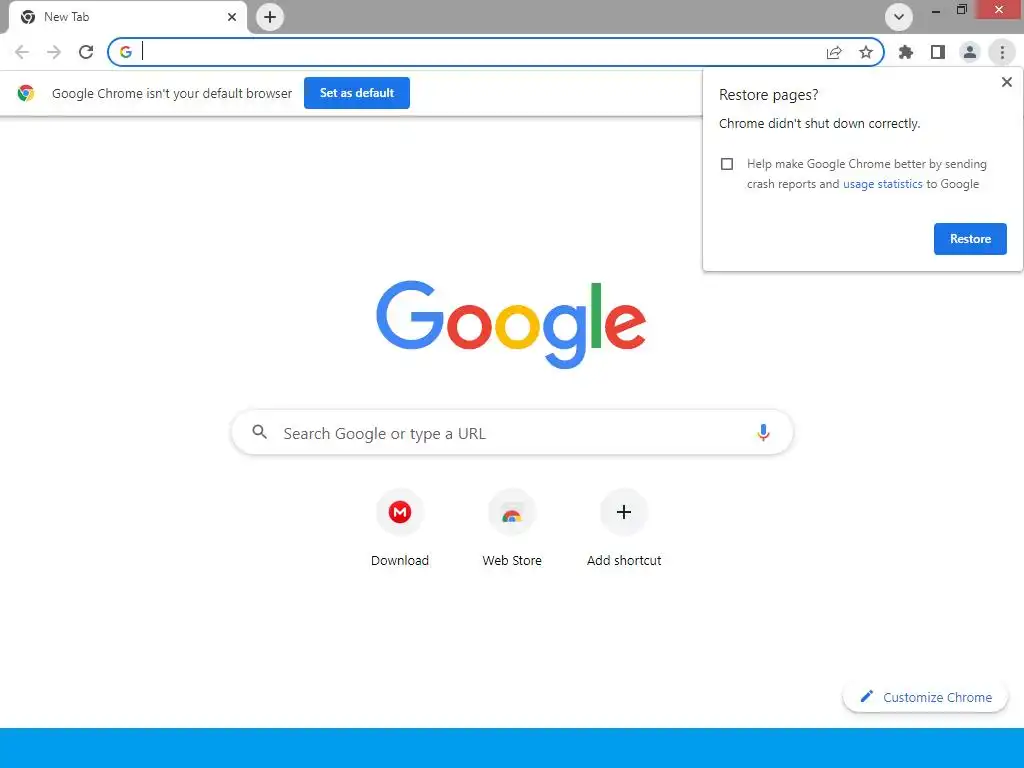Click the Restore button

pyautogui.click(x=970, y=239)
